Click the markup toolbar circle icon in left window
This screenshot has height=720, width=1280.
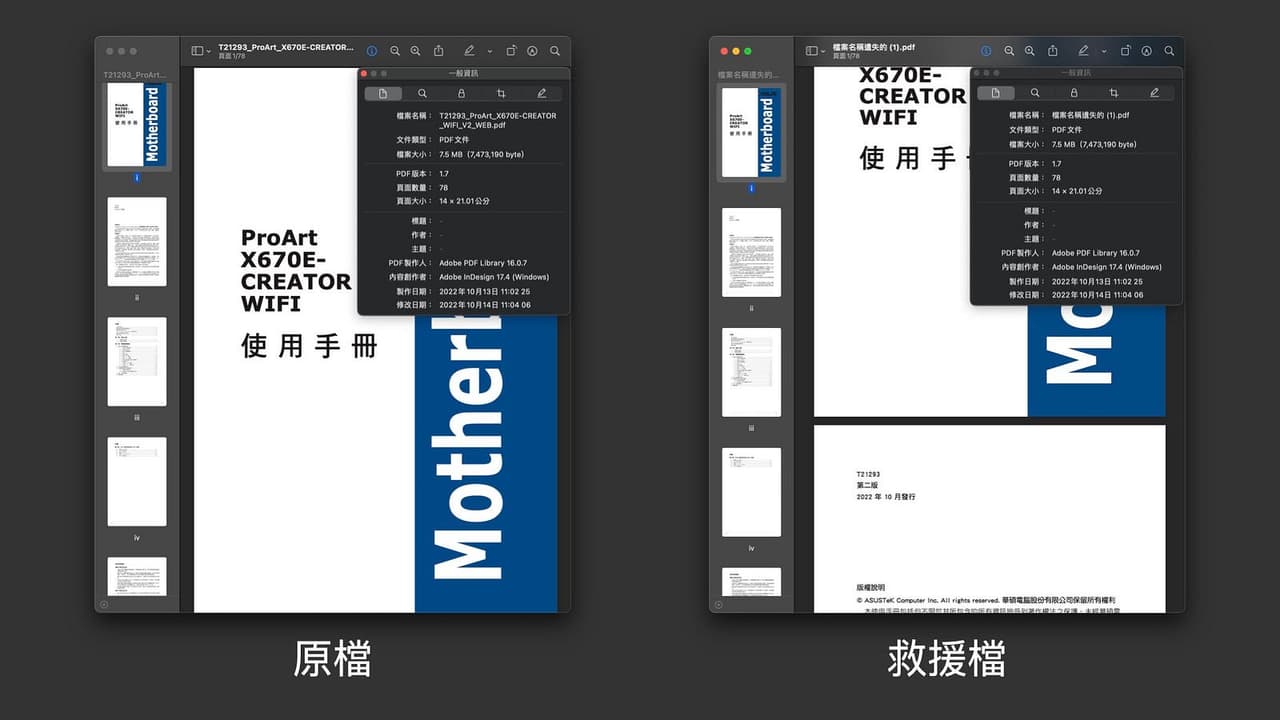point(532,51)
